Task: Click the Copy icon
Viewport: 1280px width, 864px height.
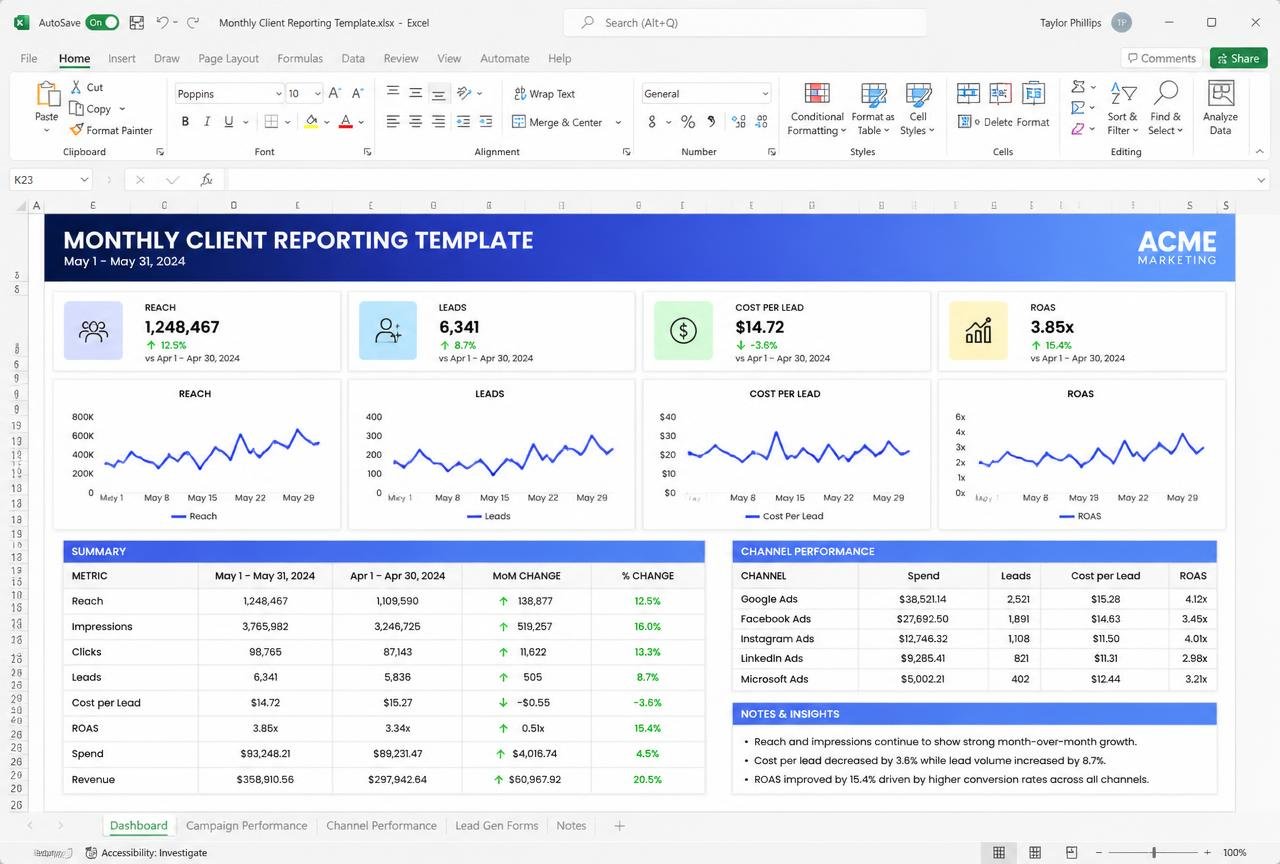Action: click(76, 108)
